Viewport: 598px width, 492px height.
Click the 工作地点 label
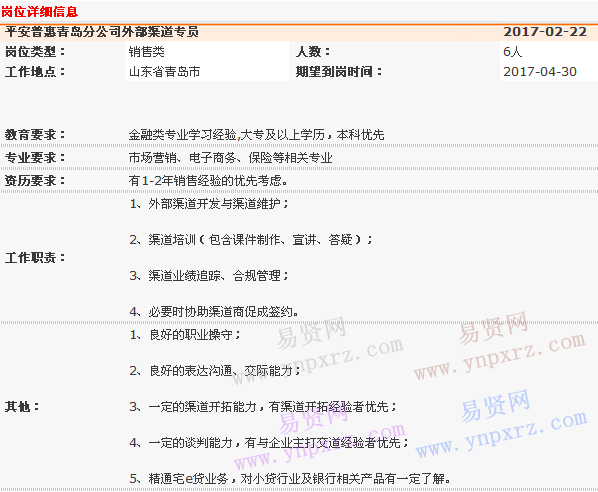pyautogui.click(x=35, y=71)
